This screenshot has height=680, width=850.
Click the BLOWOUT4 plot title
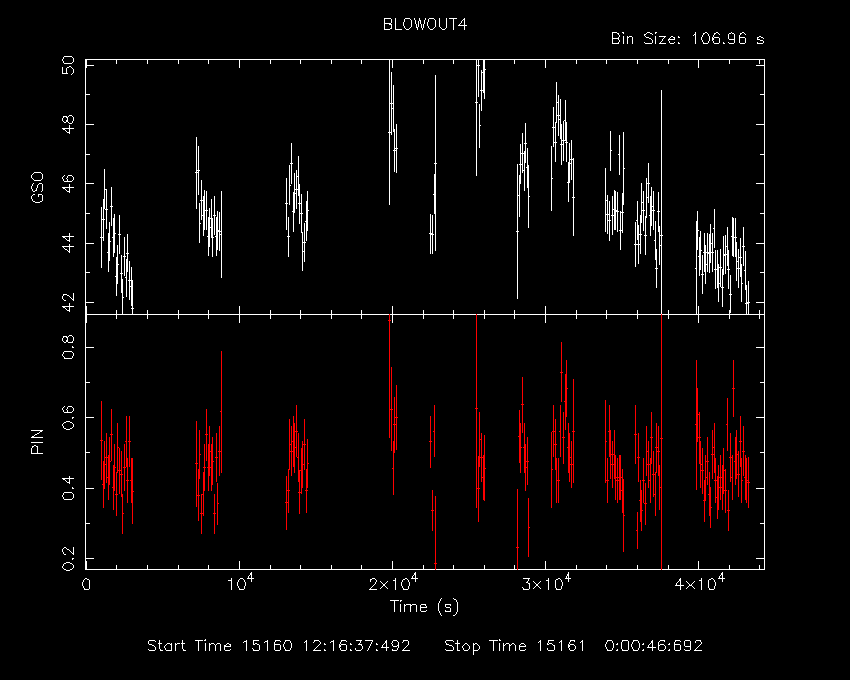click(x=424, y=24)
